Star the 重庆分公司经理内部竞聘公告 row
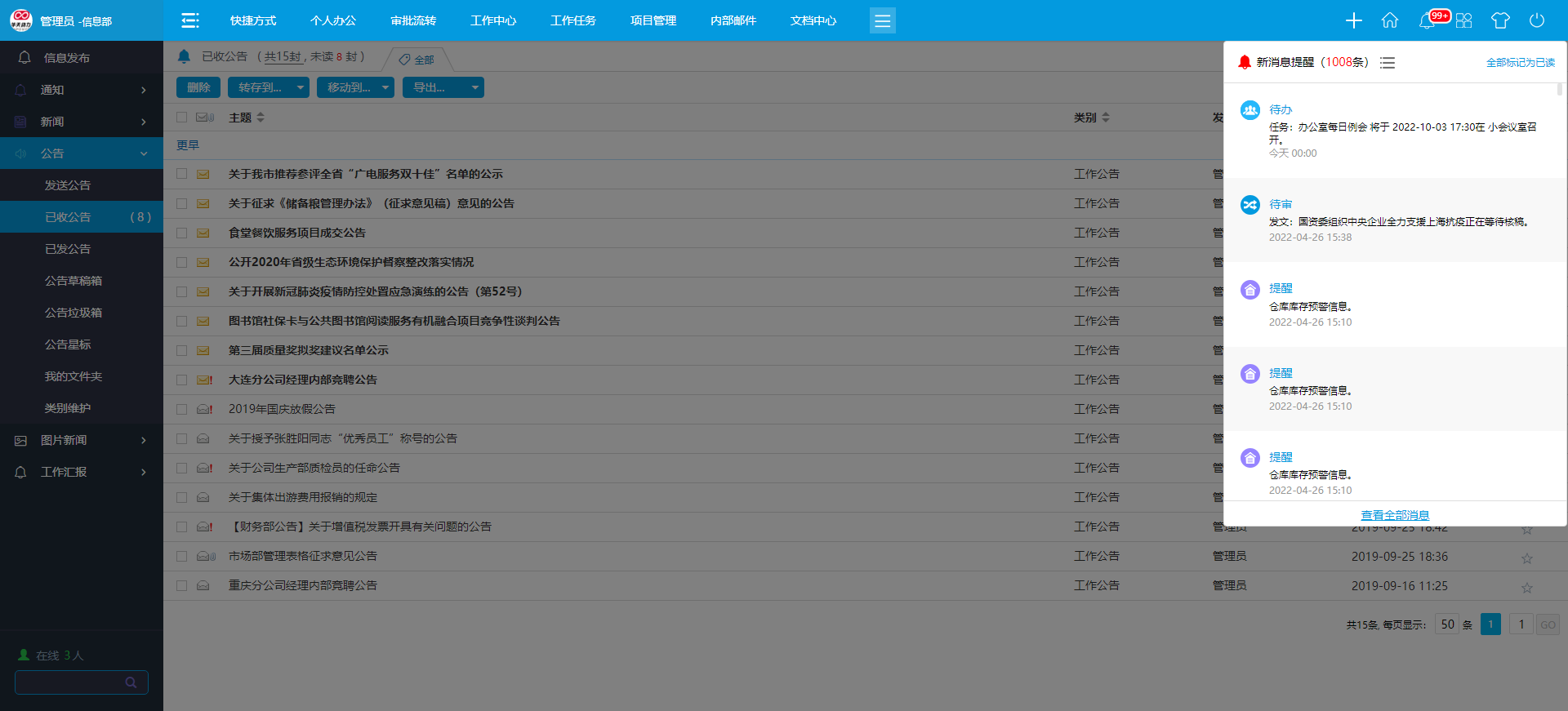Image resolution: width=1568 pixels, height=711 pixels. click(x=1526, y=587)
